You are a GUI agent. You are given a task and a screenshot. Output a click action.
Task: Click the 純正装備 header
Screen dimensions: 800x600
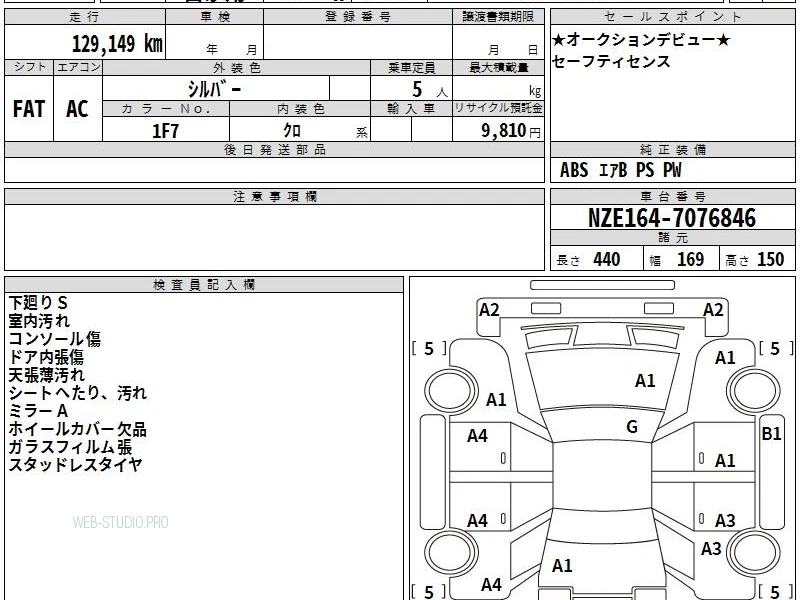(673, 150)
